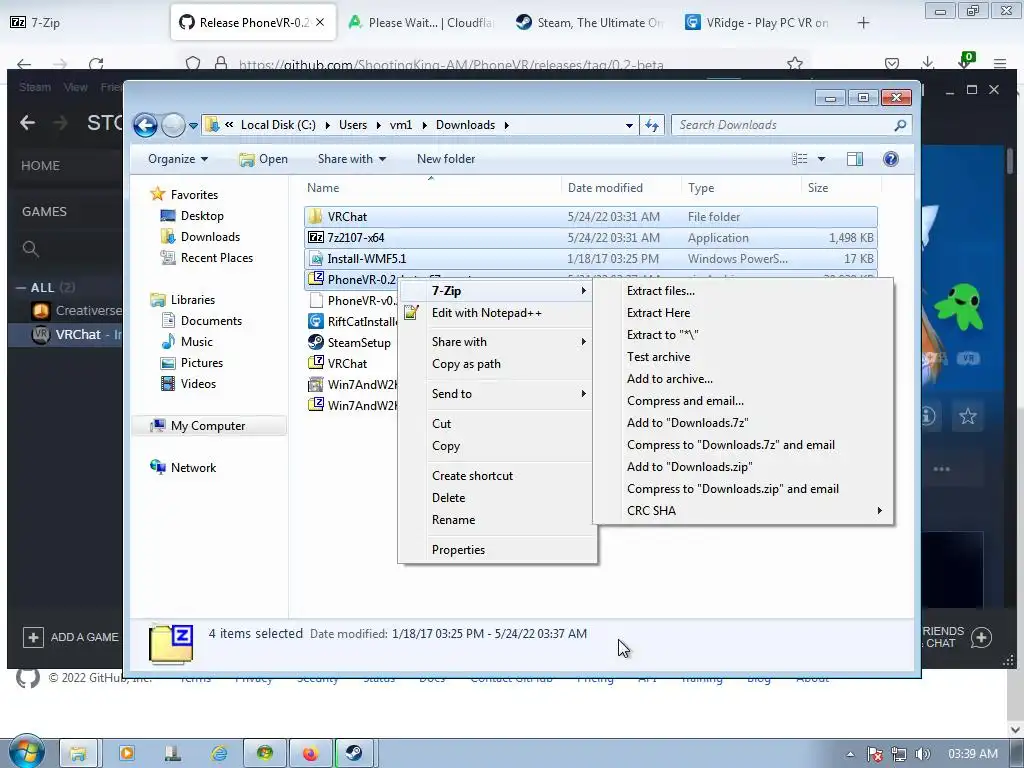Select the 7z2107-x64 application file
This screenshot has height=768, width=1024.
point(590,238)
